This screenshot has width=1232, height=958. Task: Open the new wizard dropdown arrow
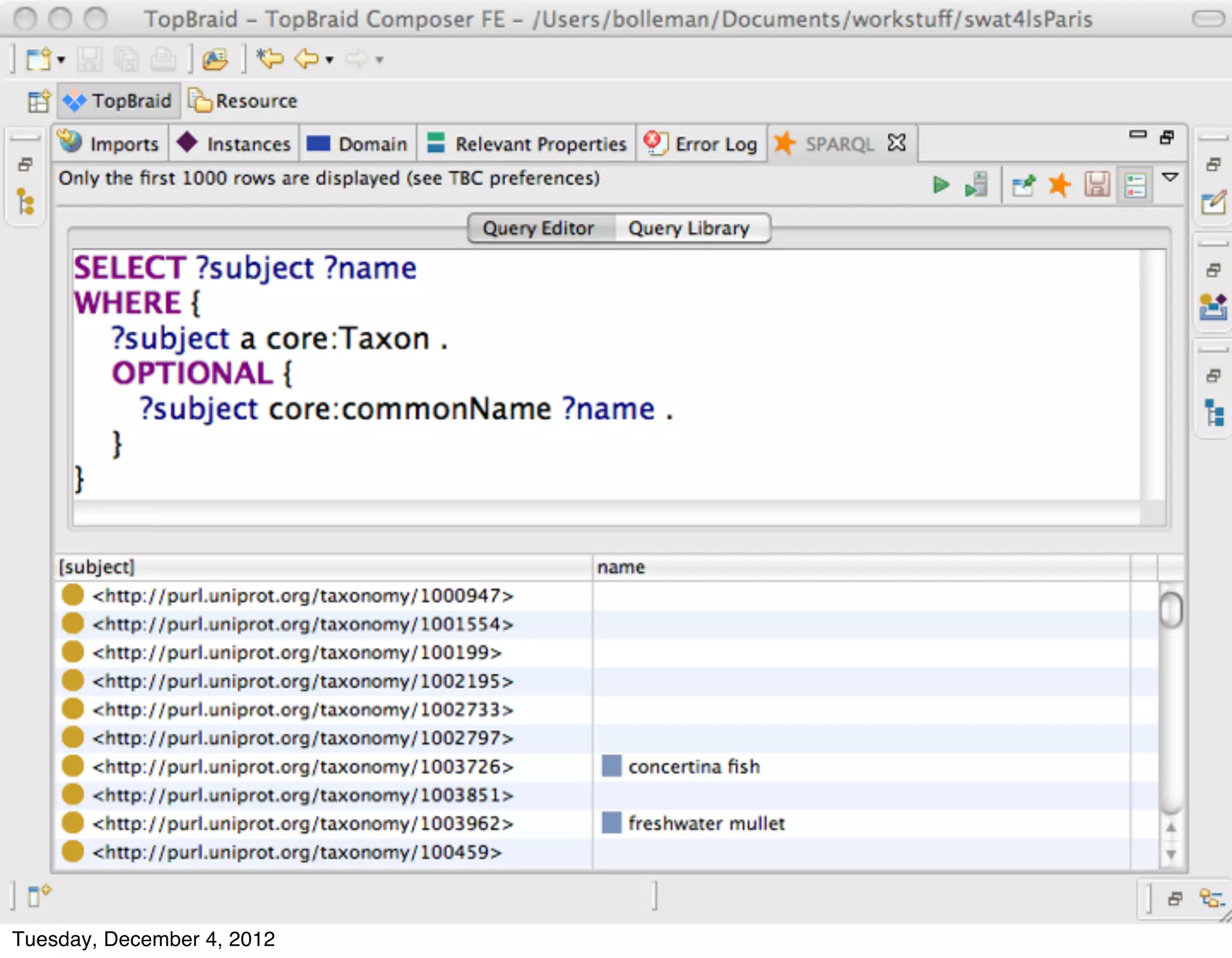coord(61,60)
